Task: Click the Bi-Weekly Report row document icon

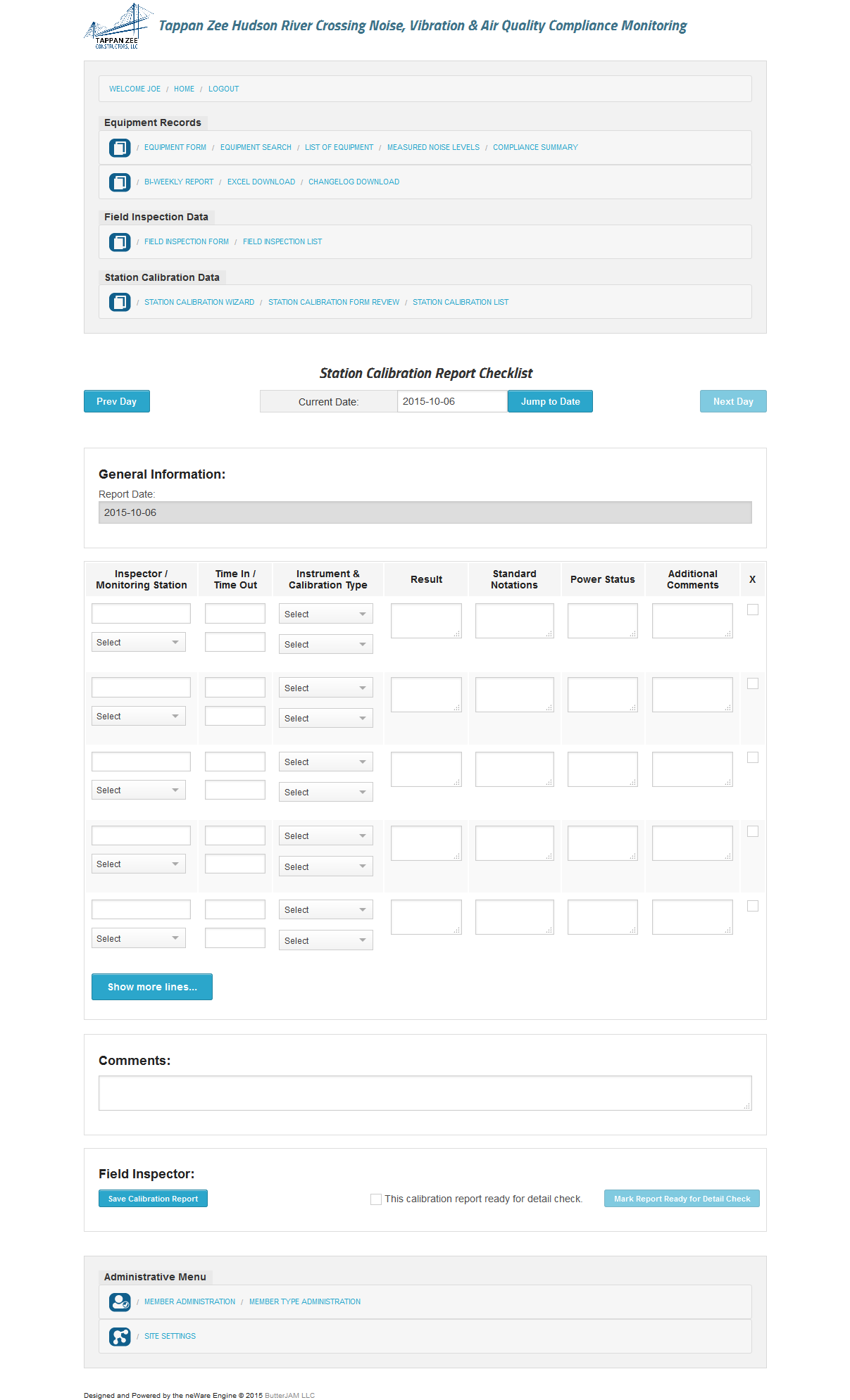Action: [120, 182]
